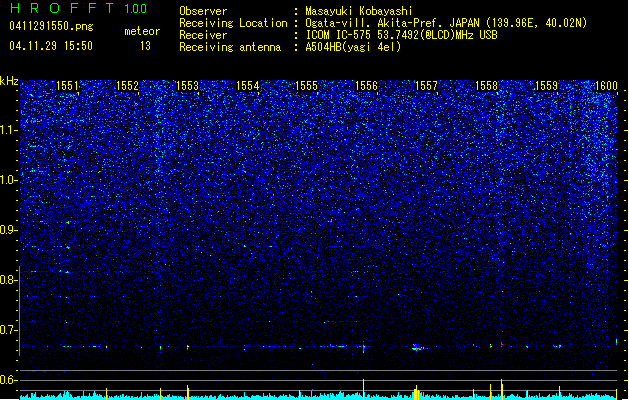The image size is (629, 400).
Task: Click the Ogata-vill. Akita-Pref. JAPAN location text
Action: point(446,23)
